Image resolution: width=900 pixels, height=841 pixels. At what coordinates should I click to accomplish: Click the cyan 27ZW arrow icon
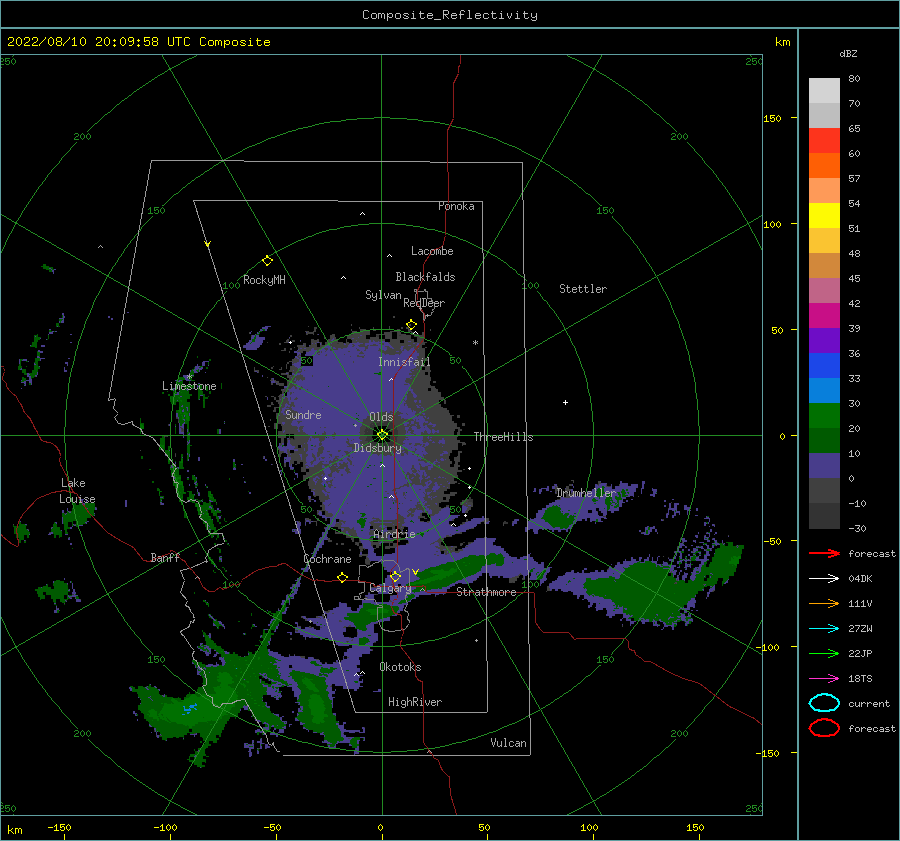pos(824,629)
